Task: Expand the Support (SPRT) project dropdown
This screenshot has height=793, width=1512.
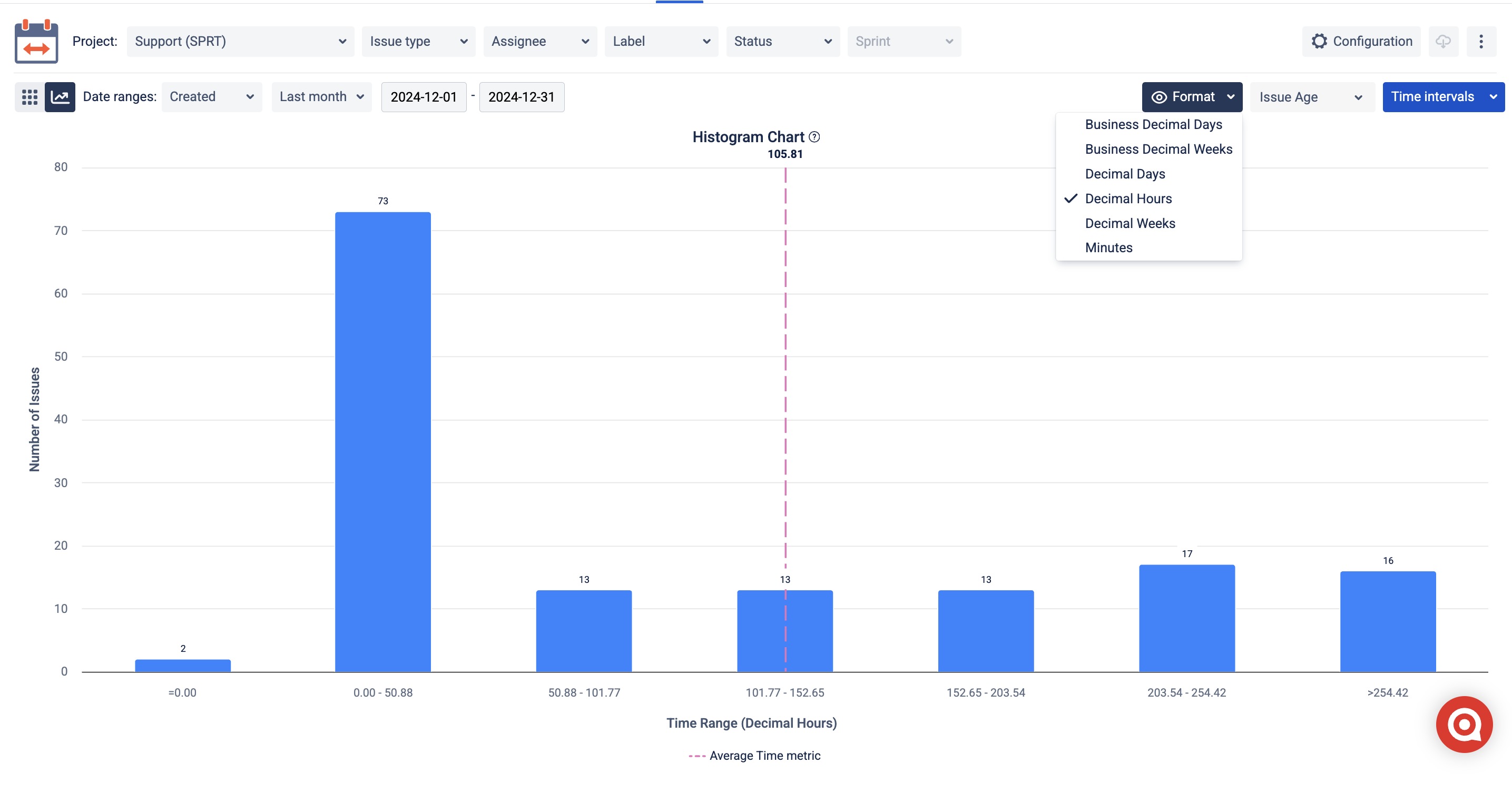Action: click(241, 41)
